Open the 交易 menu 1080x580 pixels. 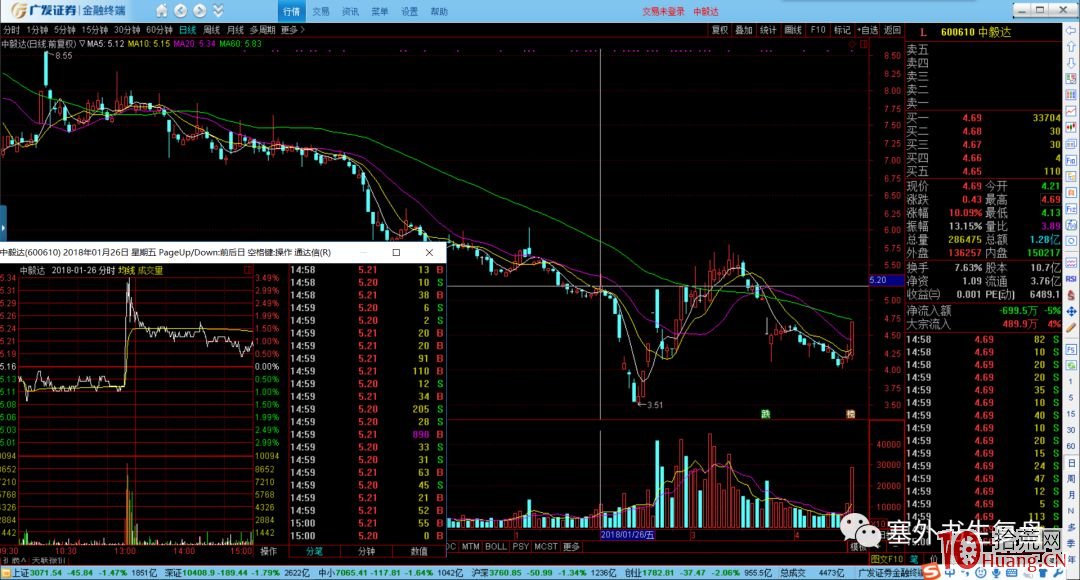pos(321,12)
